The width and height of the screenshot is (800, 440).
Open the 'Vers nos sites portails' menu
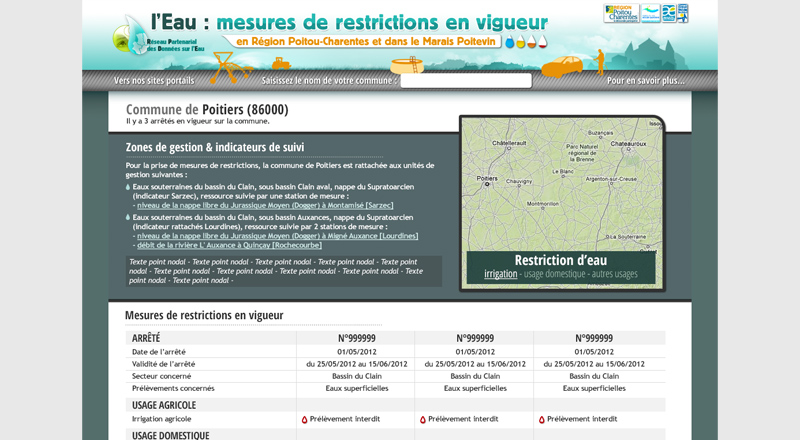pyautogui.click(x=154, y=81)
